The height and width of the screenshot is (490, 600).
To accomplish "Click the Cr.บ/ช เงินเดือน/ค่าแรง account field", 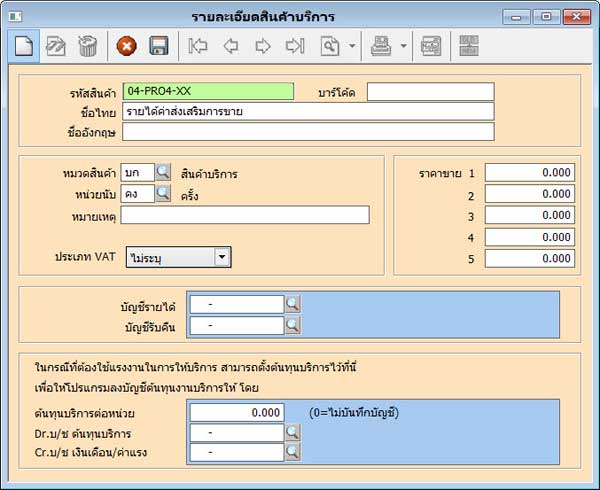I will 237,452.
